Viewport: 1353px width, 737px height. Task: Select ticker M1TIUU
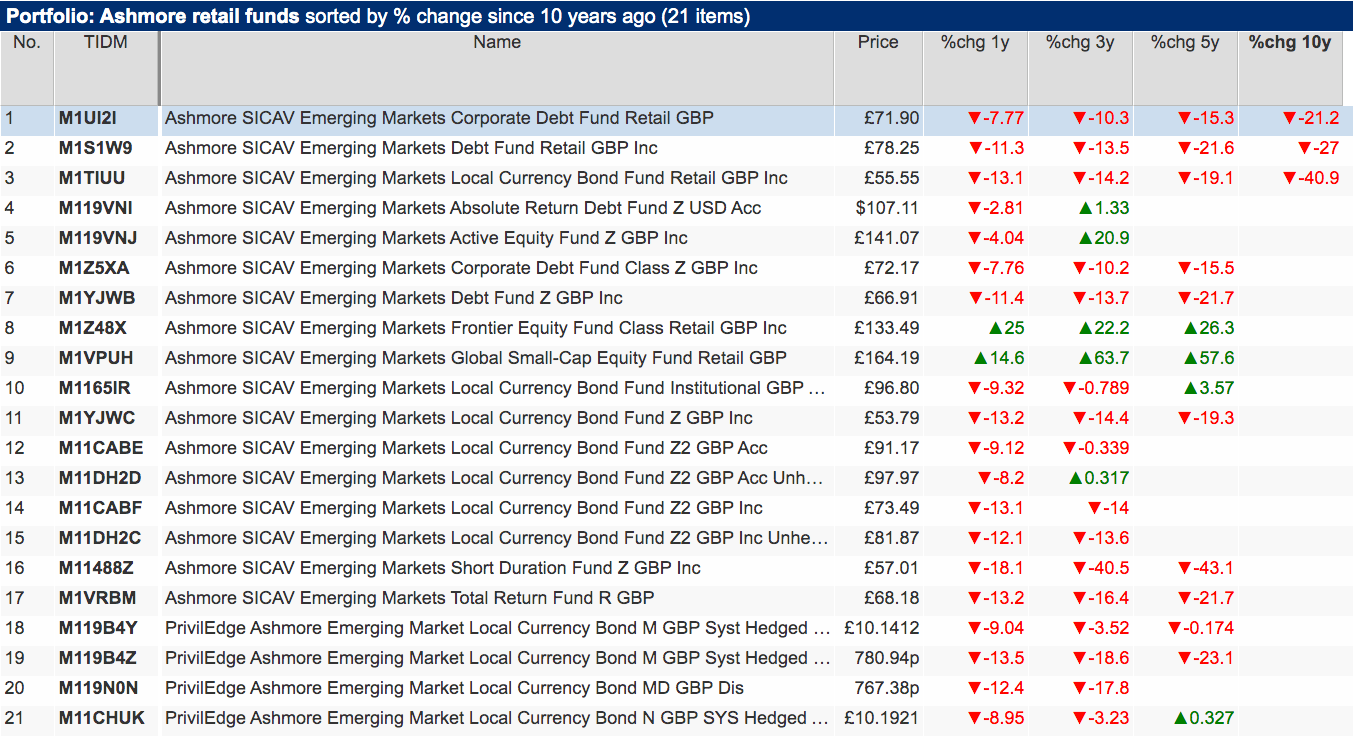(x=93, y=178)
